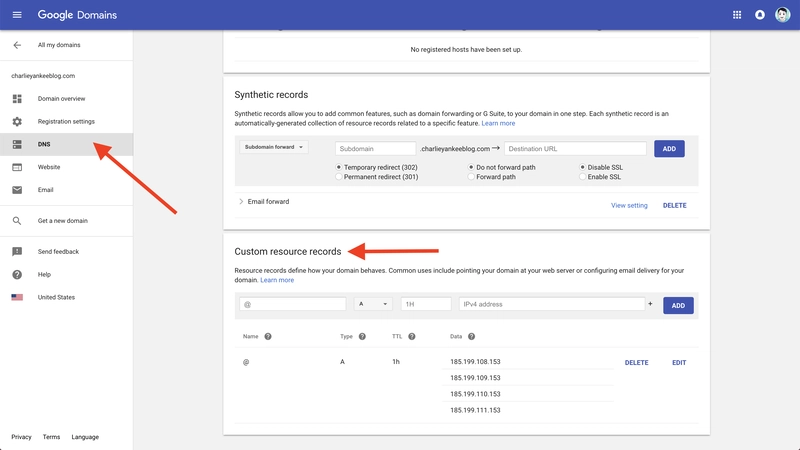Viewport: 800px width, 450px height.
Task: Click the Website browser icon
Action: [17, 167]
